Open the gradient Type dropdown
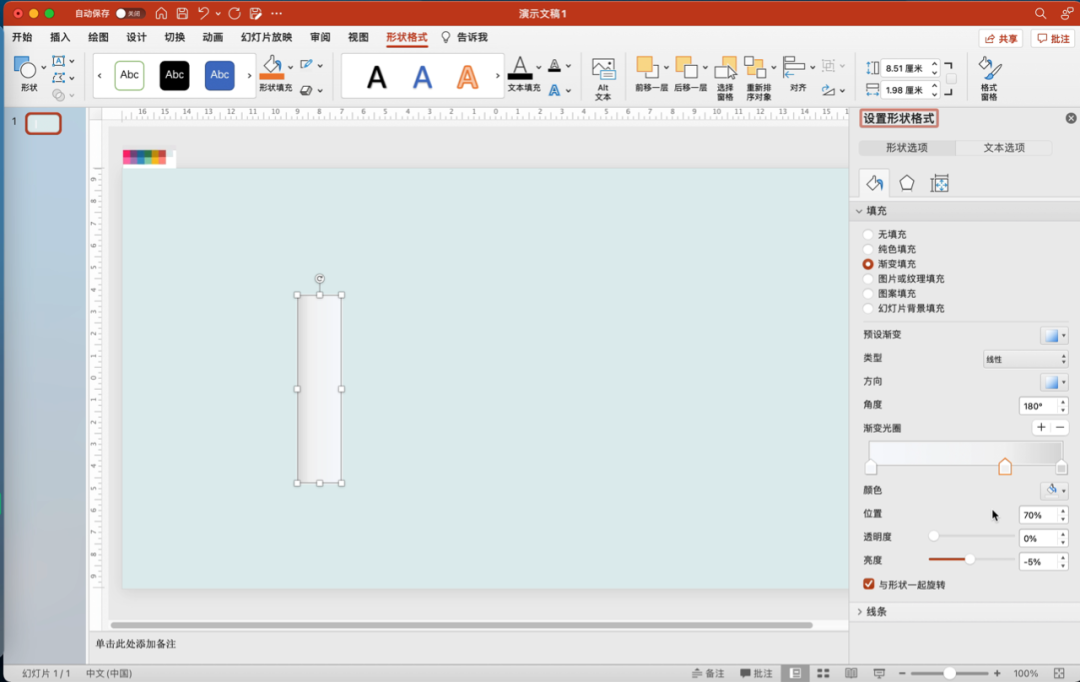 click(1025, 359)
